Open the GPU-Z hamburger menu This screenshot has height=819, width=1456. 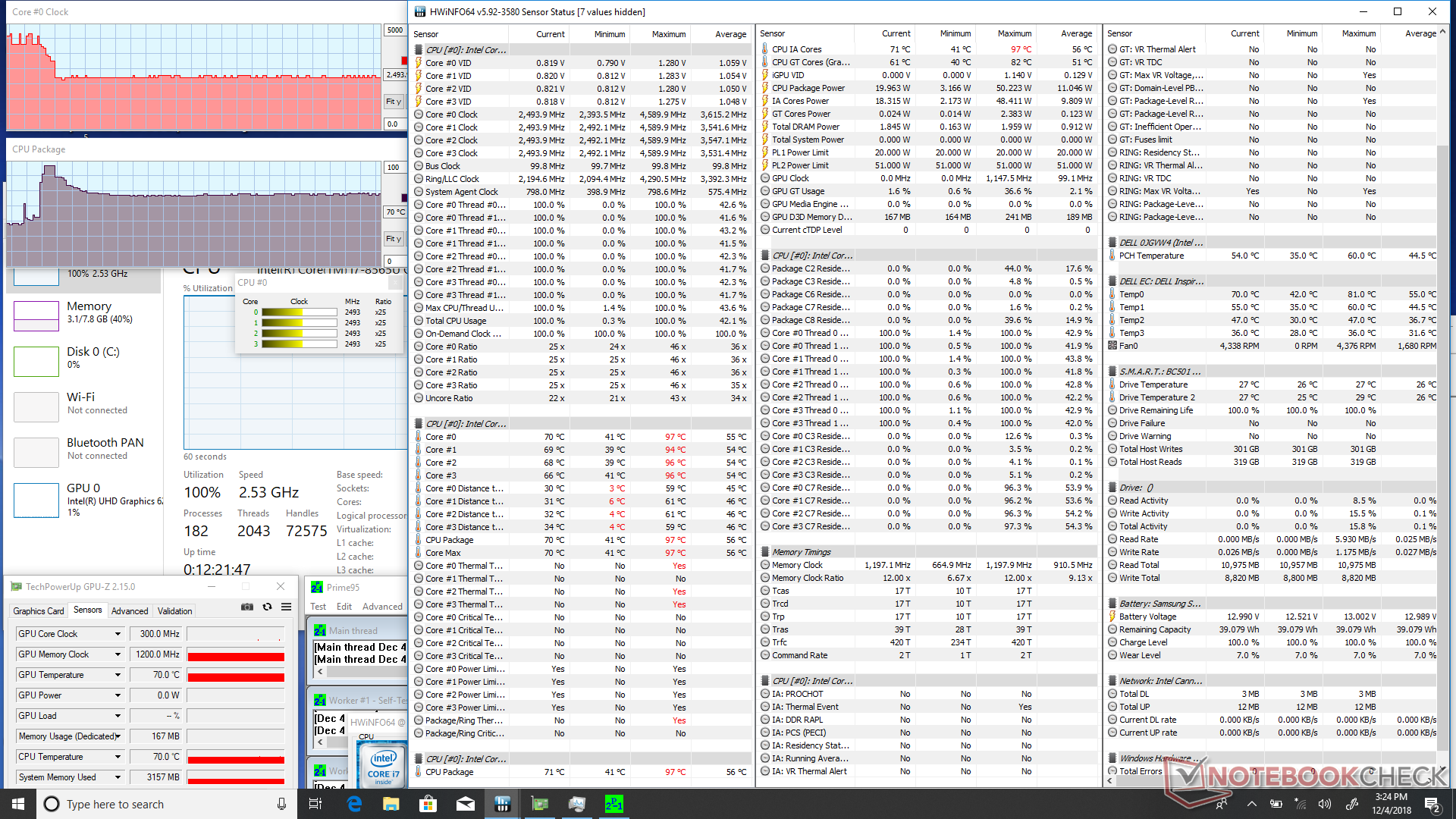pyautogui.click(x=286, y=607)
